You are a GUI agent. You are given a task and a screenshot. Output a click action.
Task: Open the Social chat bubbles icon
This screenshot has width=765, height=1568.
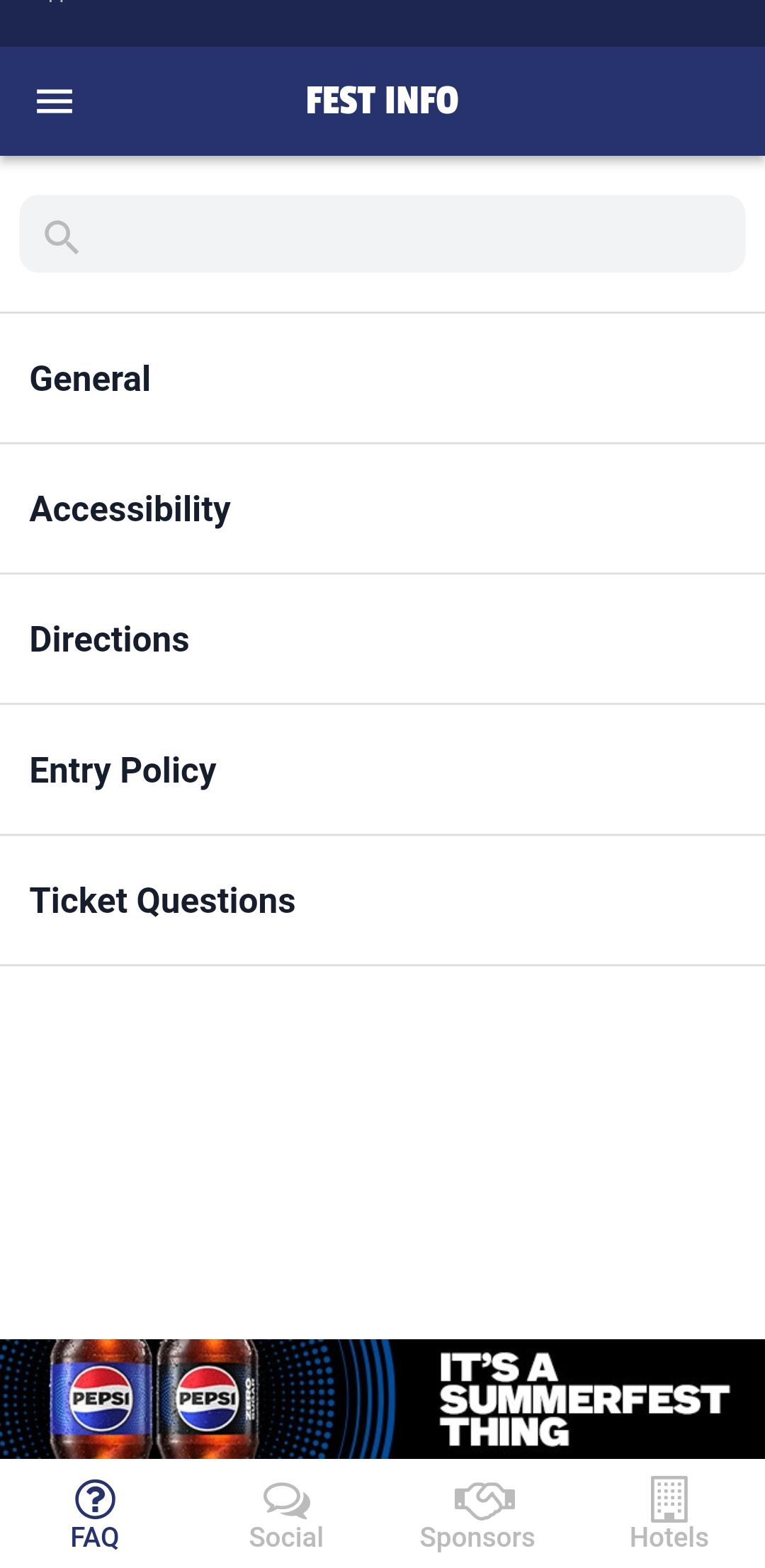click(x=286, y=1500)
